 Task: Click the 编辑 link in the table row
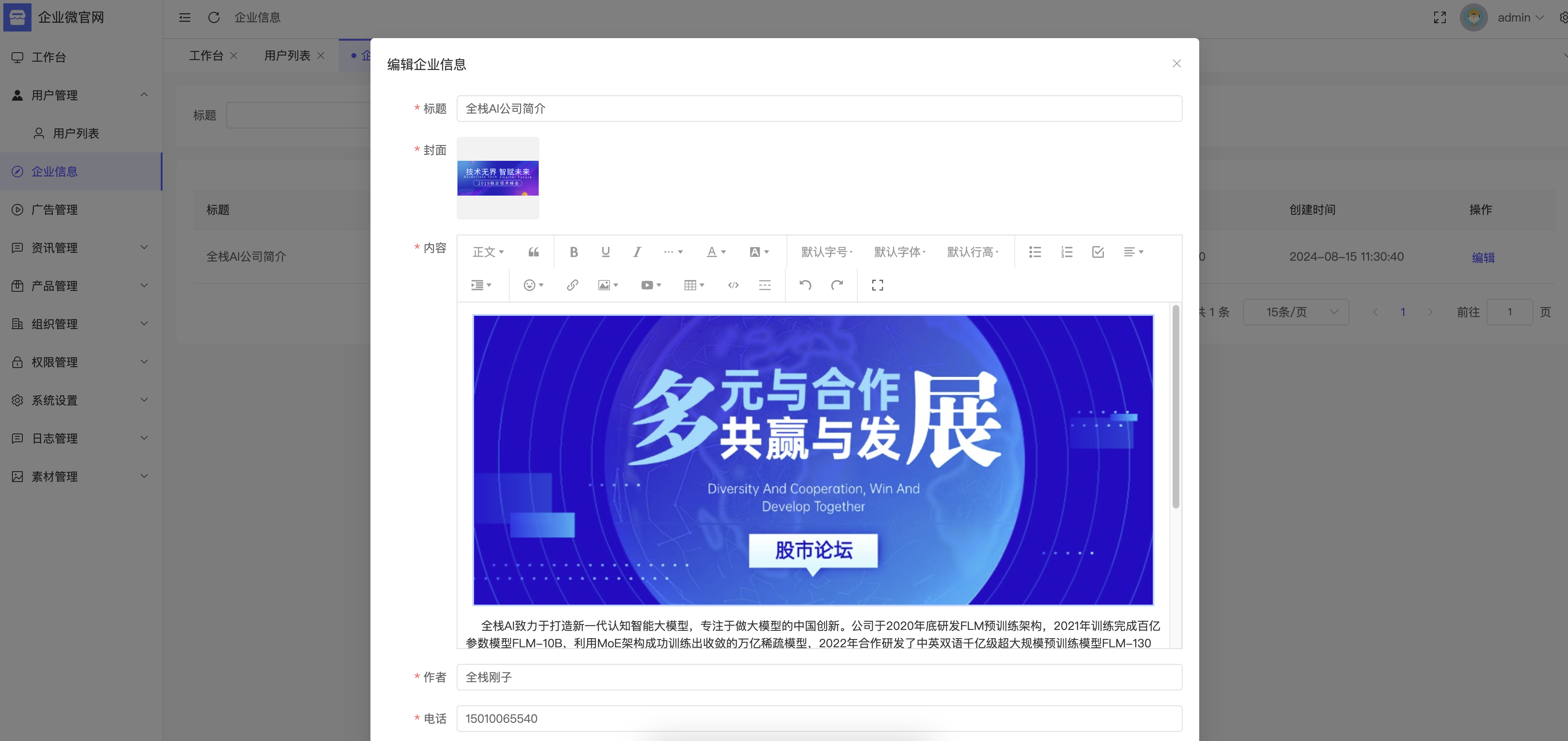pyautogui.click(x=1483, y=257)
